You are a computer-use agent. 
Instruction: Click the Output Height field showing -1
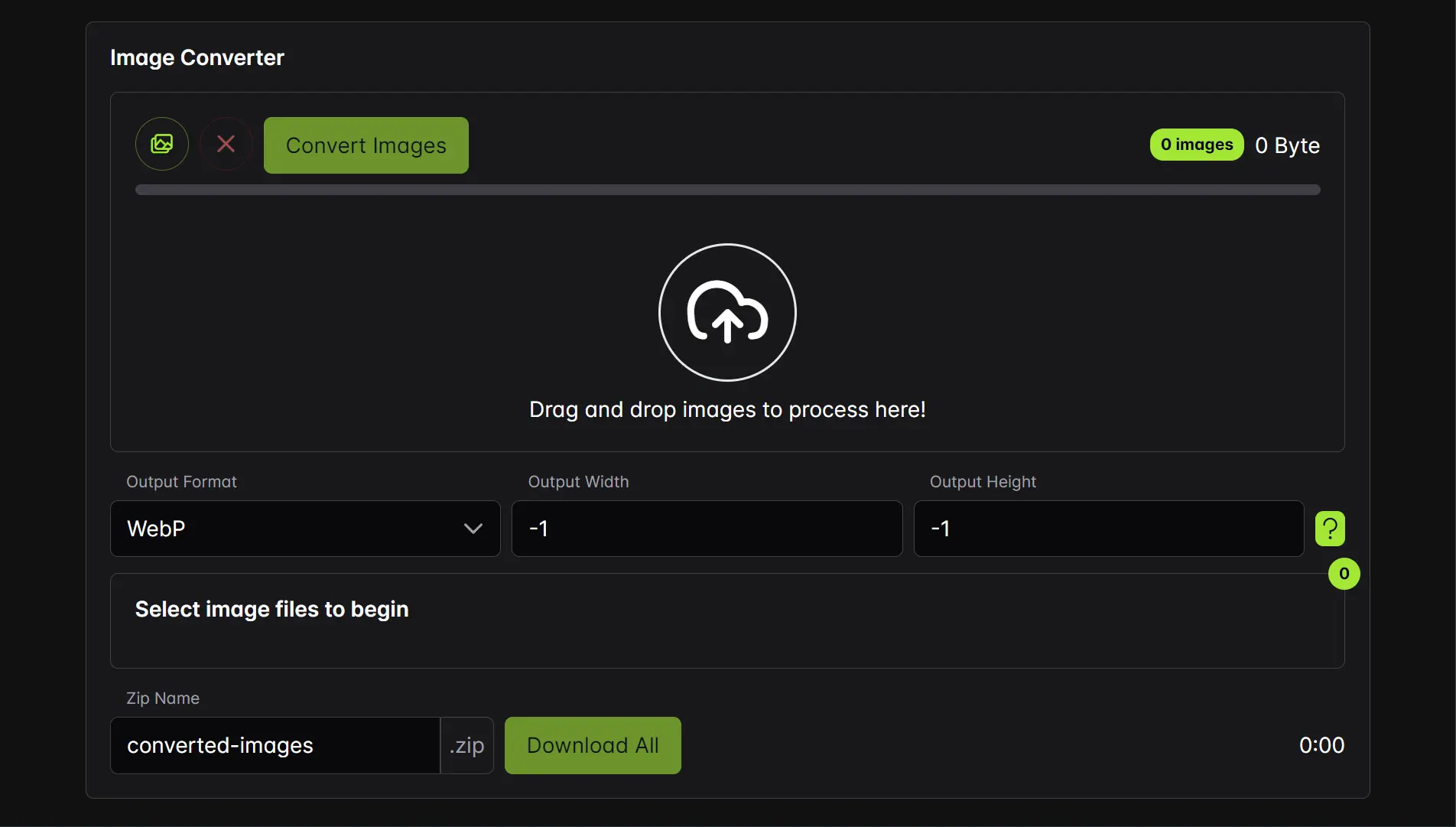1107,529
